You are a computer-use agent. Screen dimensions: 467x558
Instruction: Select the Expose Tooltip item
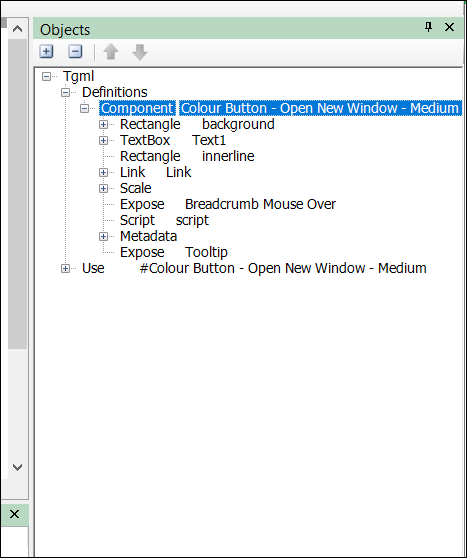[x=174, y=252]
